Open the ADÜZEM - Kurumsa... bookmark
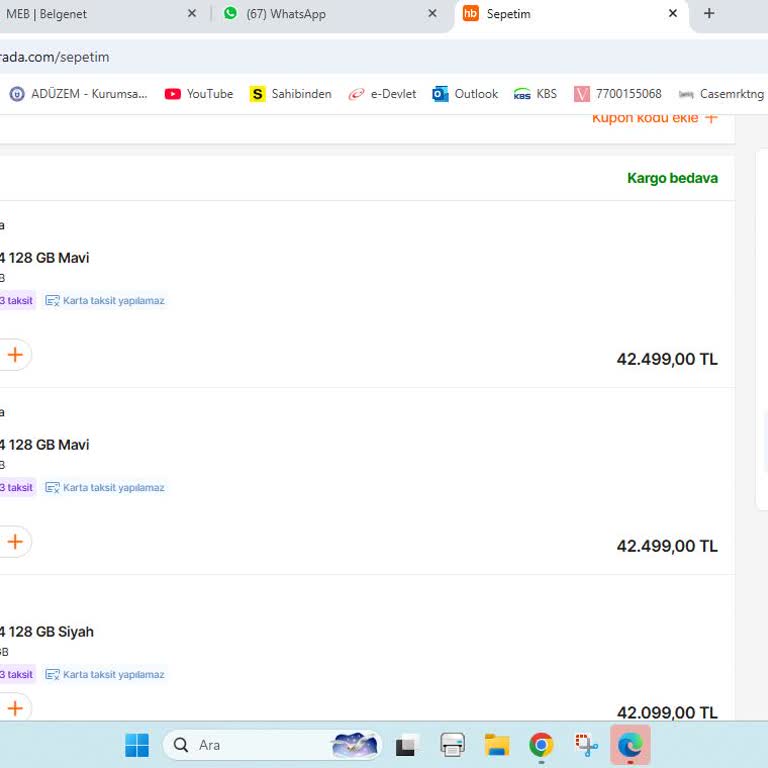 (x=78, y=94)
